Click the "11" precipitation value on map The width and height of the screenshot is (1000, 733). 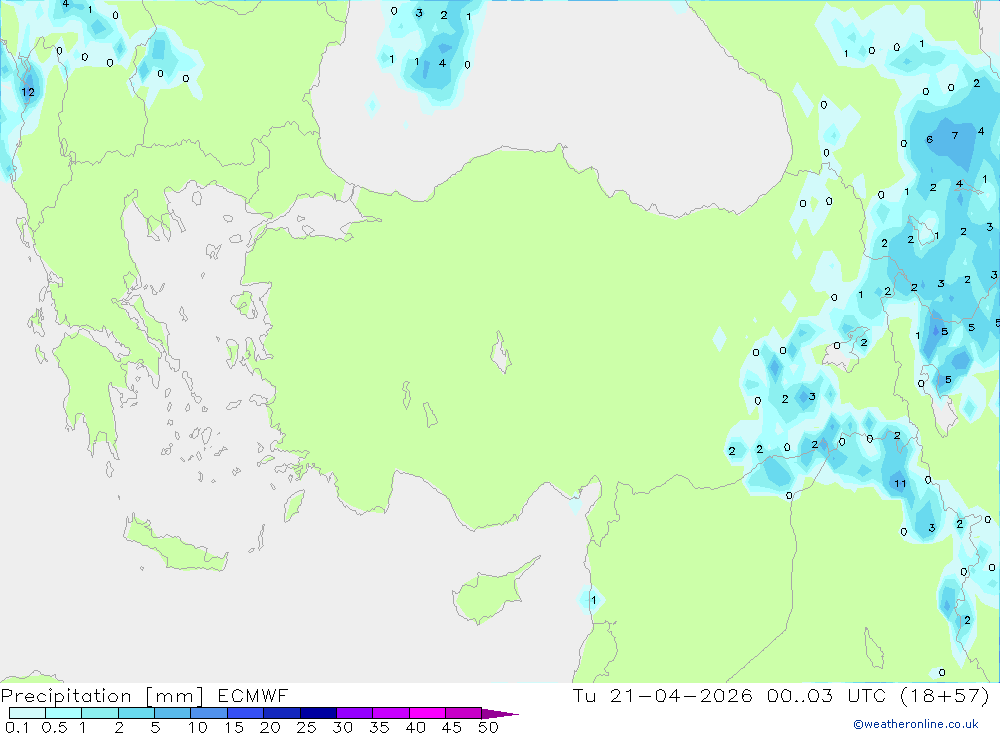[900, 483]
